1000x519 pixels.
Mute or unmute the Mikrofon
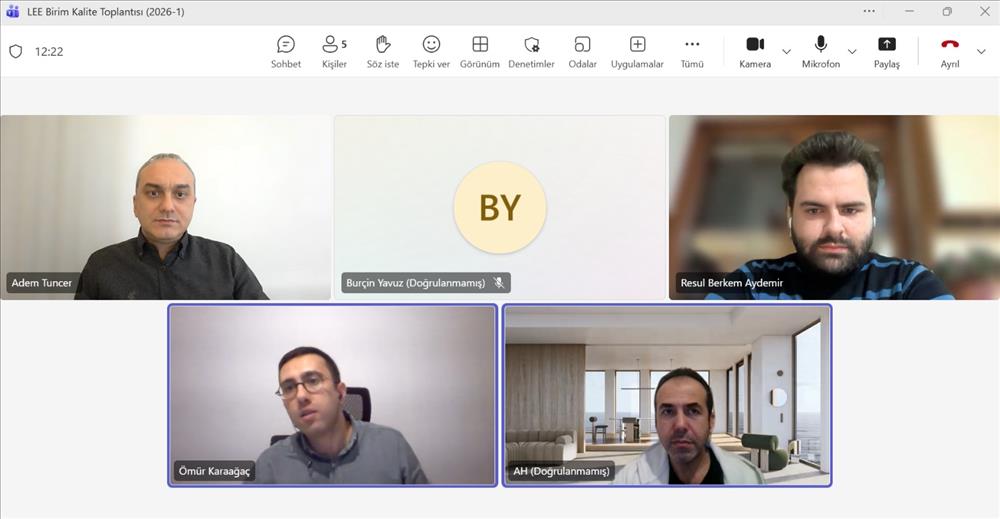[x=820, y=51]
